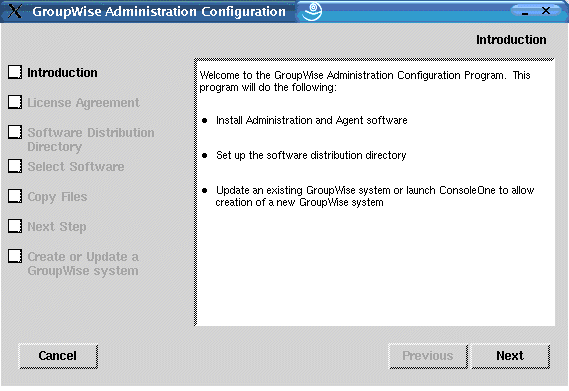Click the Introduction page heading
The height and width of the screenshot is (391, 569).
[x=511, y=40]
